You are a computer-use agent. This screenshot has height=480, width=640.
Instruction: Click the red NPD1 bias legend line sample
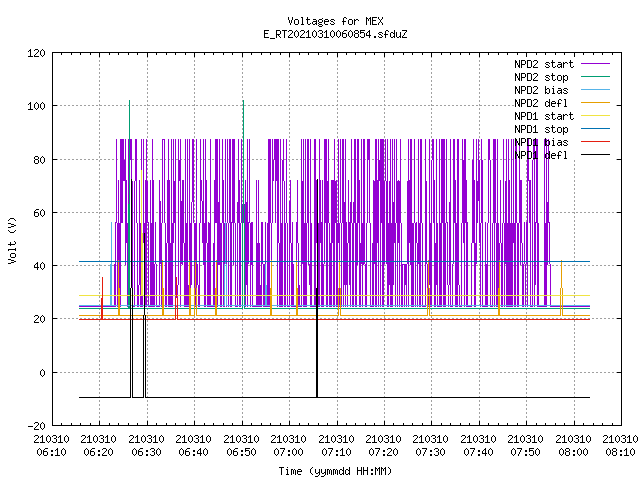click(x=596, y=142)
